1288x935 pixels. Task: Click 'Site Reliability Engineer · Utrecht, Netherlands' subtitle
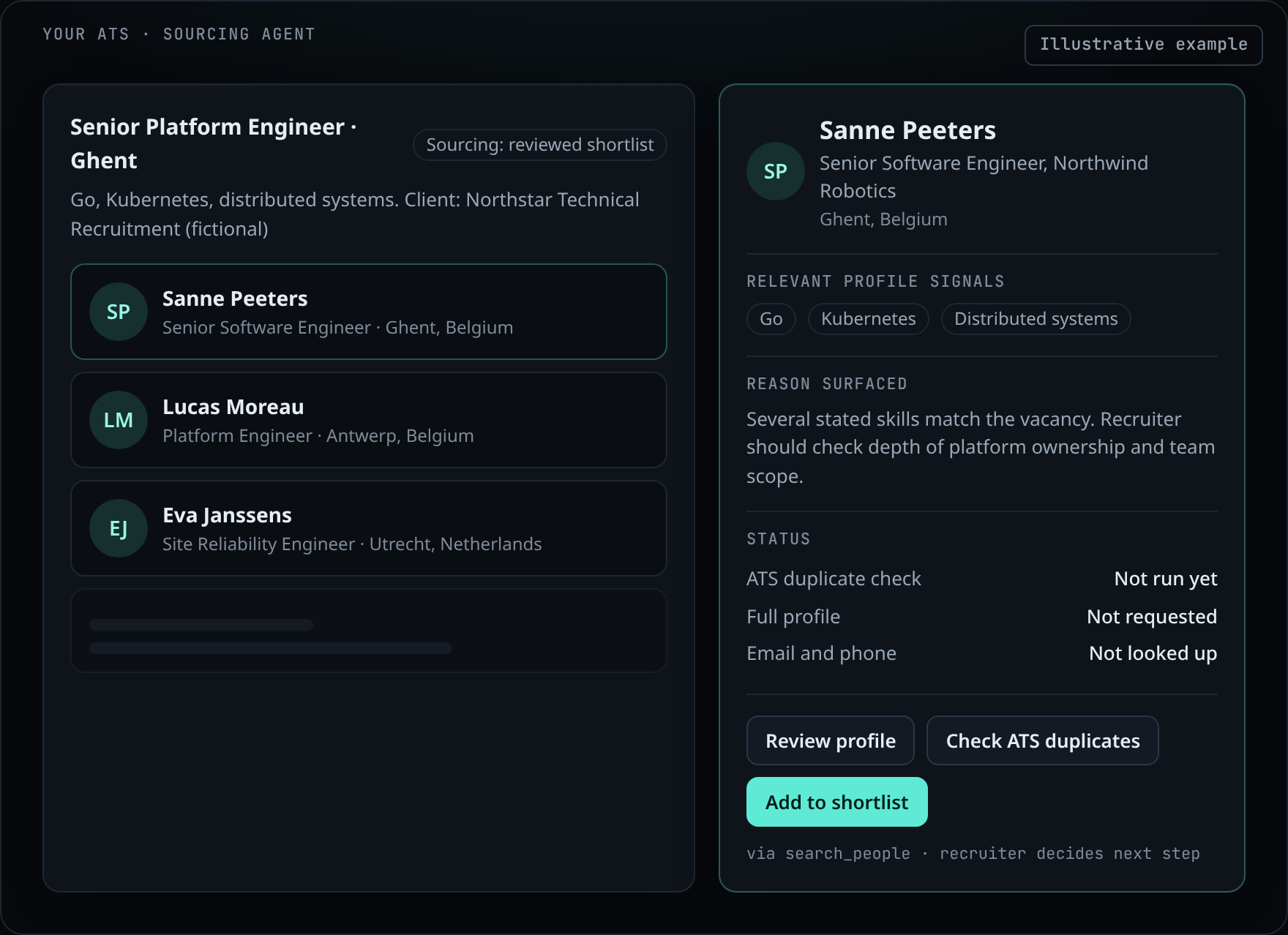click(x=352, y=544)
